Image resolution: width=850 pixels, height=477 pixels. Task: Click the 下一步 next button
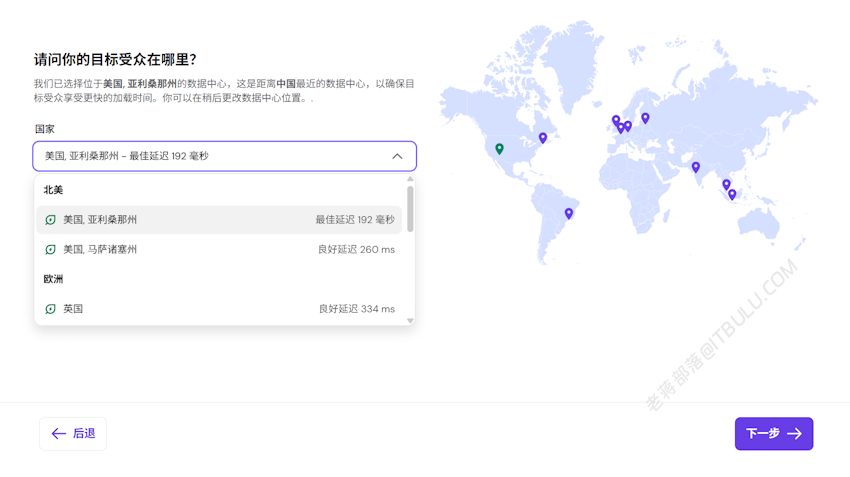[774, 434]
